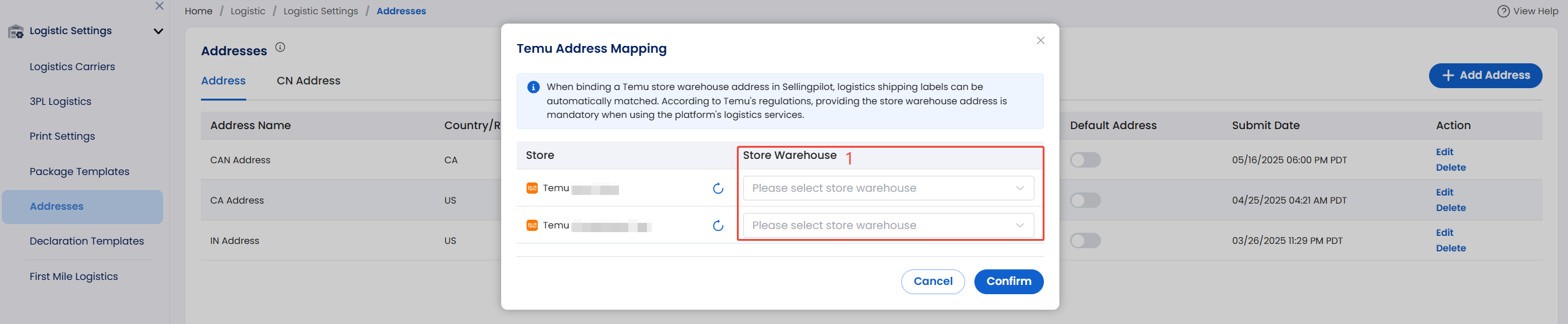Click the info icon beside Addresses heading
The image size is (1568, 324).
[280, 47]
